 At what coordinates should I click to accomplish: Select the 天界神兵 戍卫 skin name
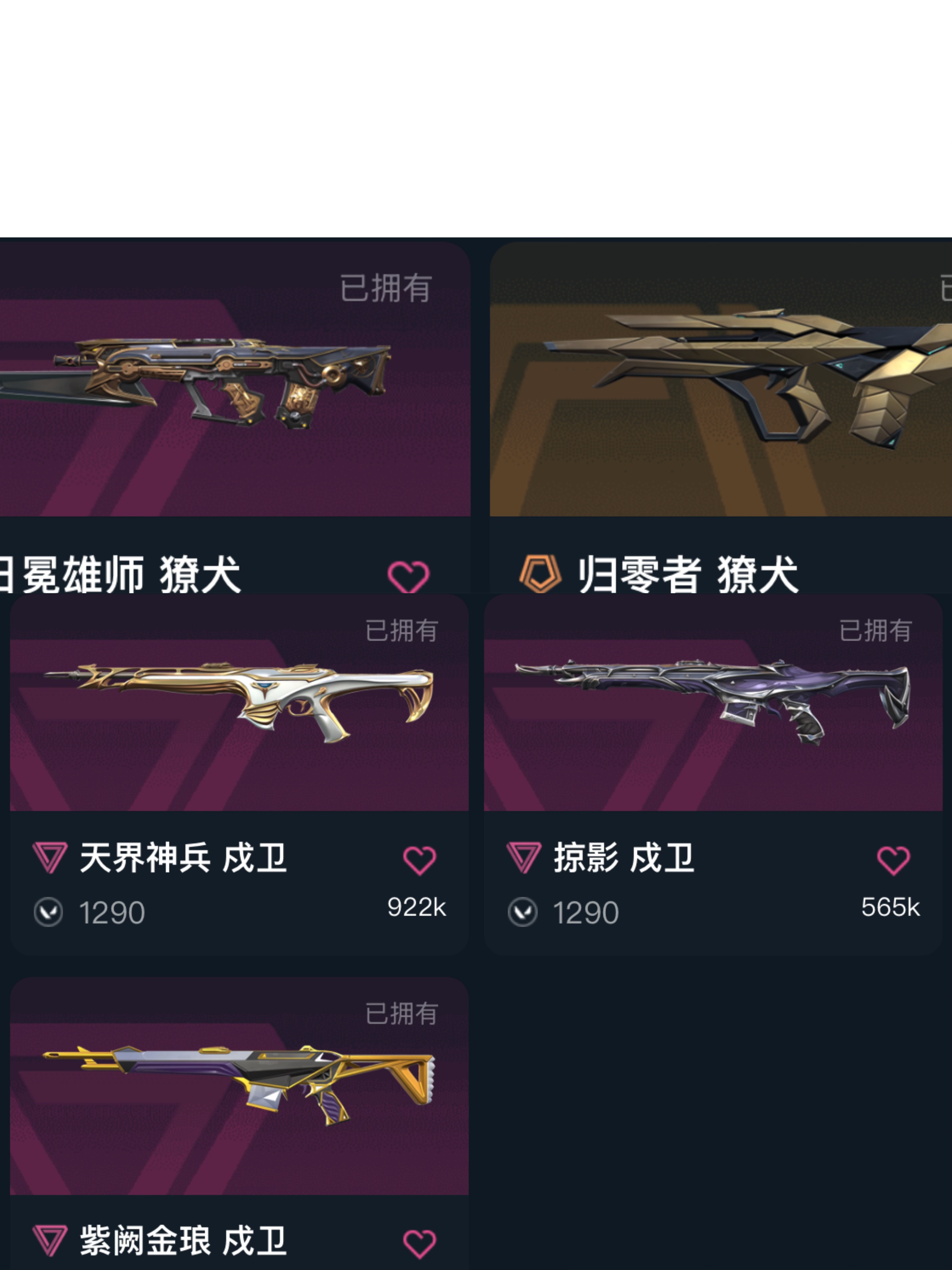click(183, 858)
